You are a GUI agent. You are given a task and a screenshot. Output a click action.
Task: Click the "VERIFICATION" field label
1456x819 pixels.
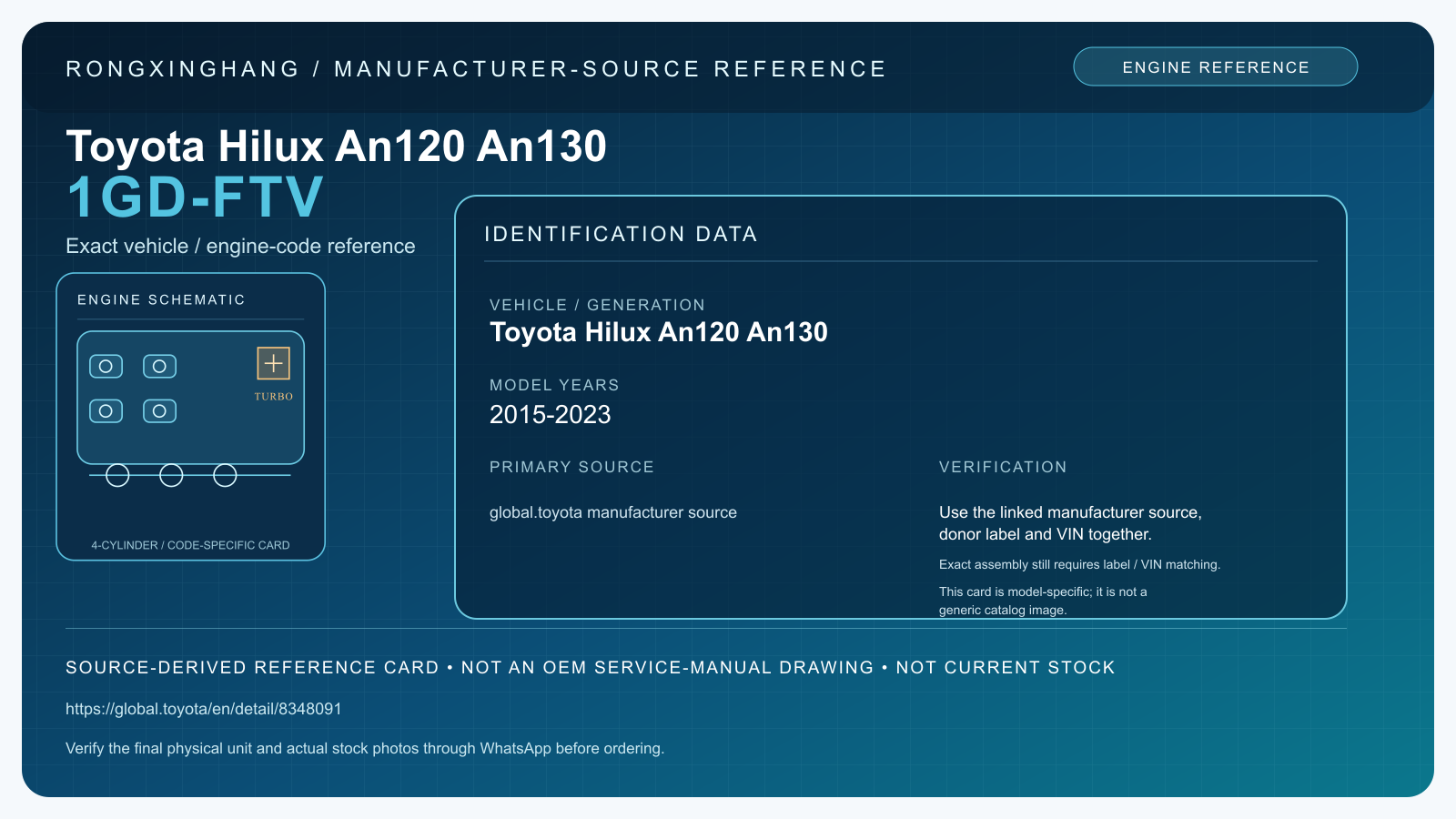coord(1003,467)
